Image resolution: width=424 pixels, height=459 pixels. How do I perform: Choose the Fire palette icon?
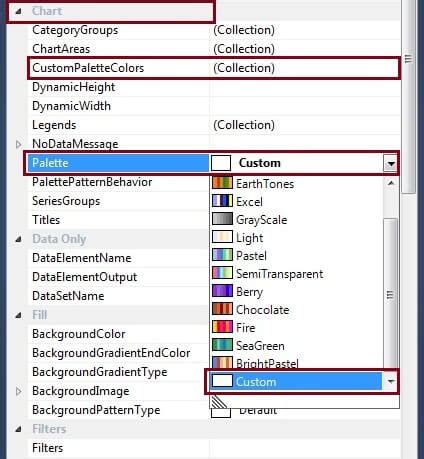[x=222, y=327]
